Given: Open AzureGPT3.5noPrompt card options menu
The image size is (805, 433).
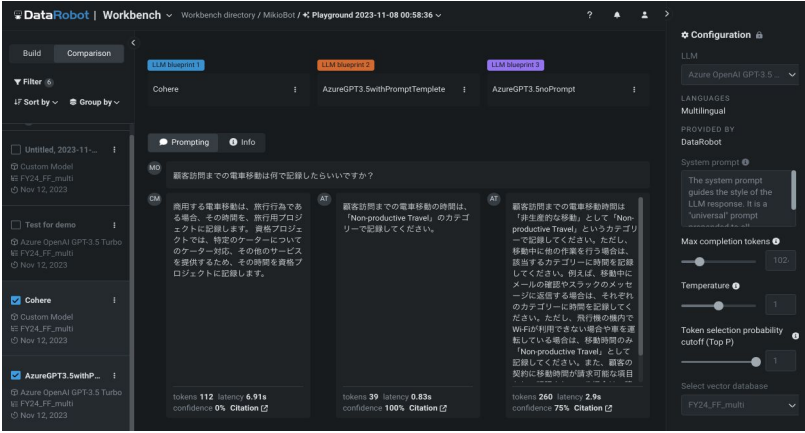Looking at the screenshot, I should tap(634, 89).
